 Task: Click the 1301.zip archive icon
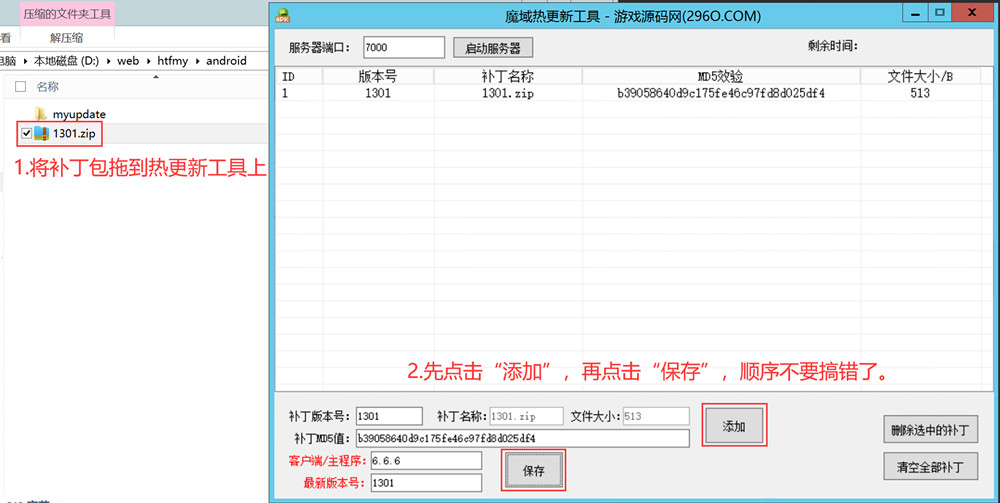tap(41, 133)
